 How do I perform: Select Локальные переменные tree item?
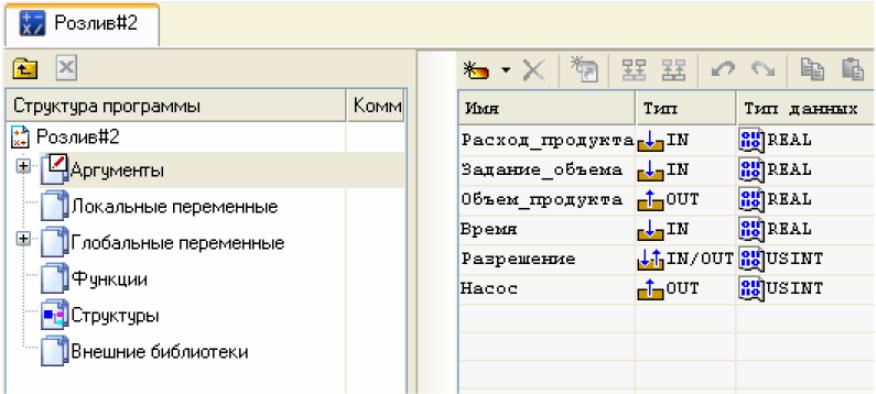coord(174,207)
